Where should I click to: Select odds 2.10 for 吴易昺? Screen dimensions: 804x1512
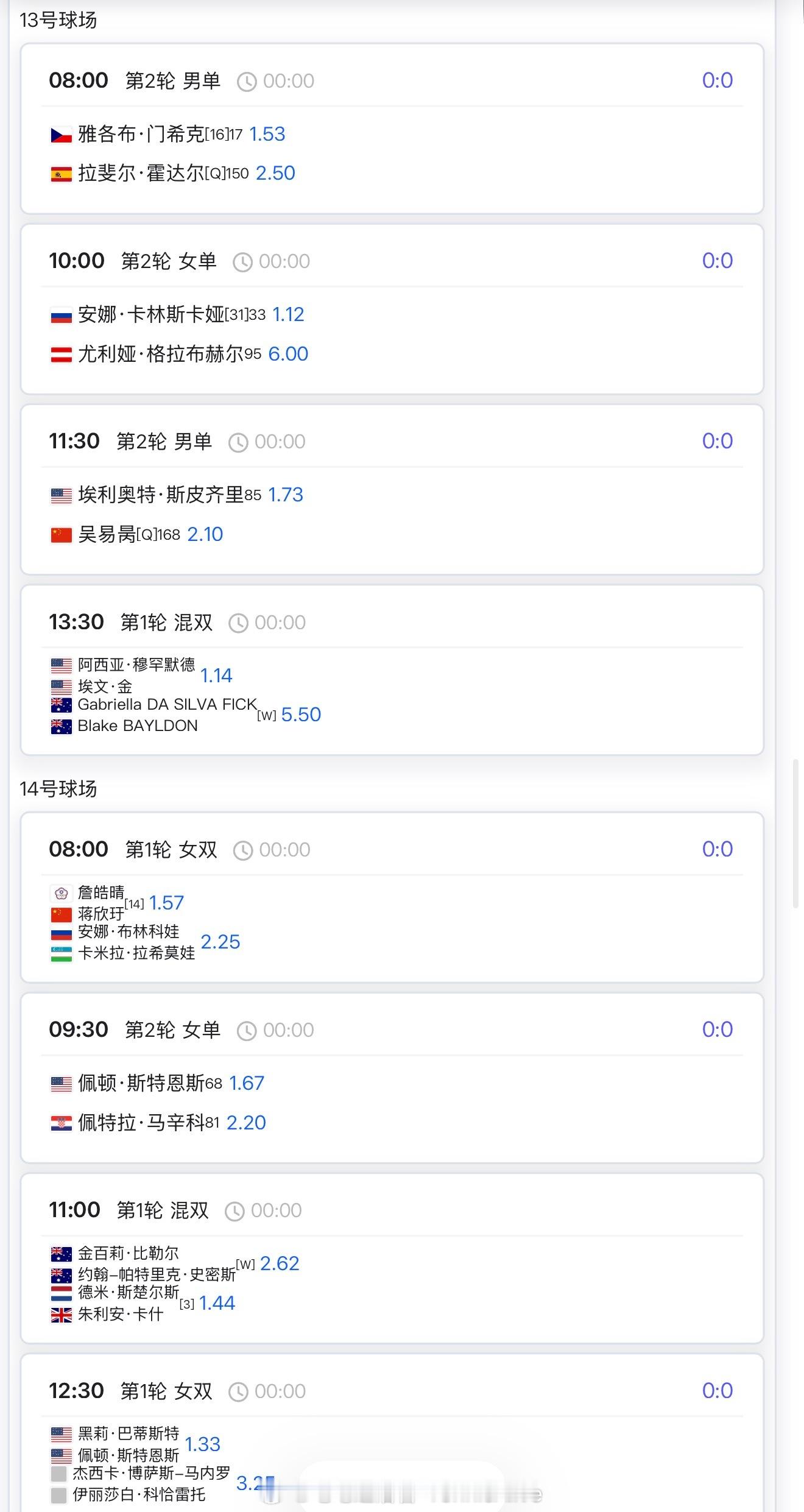point(205,534)
